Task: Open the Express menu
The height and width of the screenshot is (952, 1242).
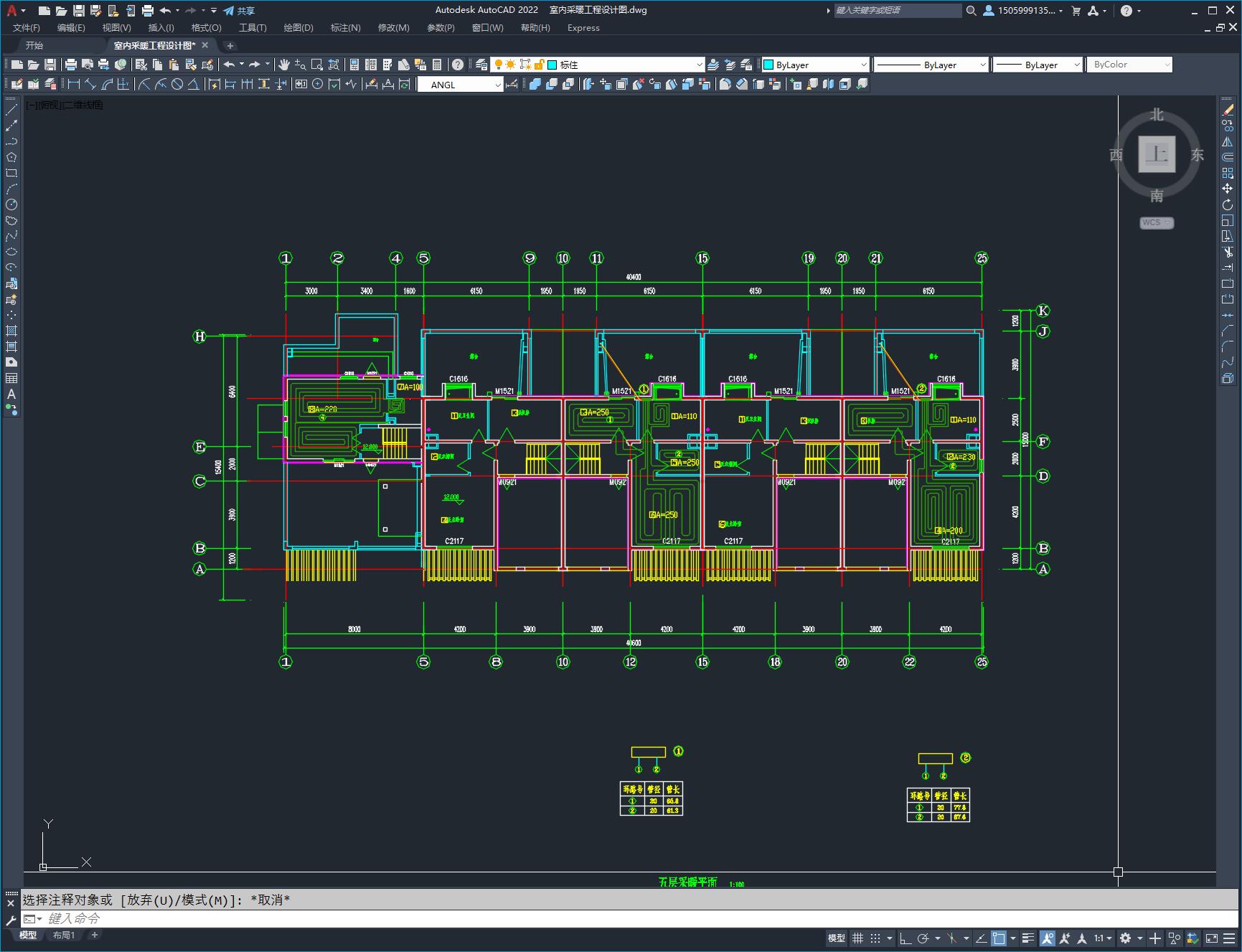Action: (x=583, y=28)
